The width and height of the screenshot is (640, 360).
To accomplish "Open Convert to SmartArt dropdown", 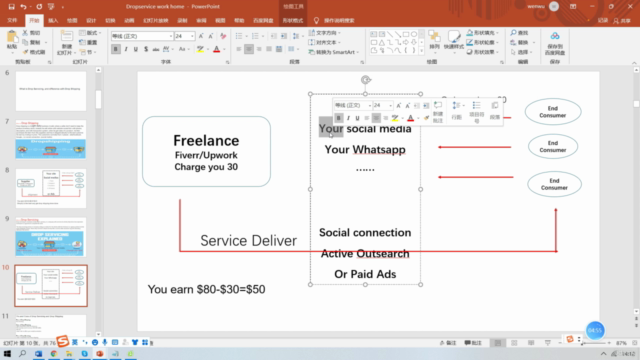I will (334, 52).
